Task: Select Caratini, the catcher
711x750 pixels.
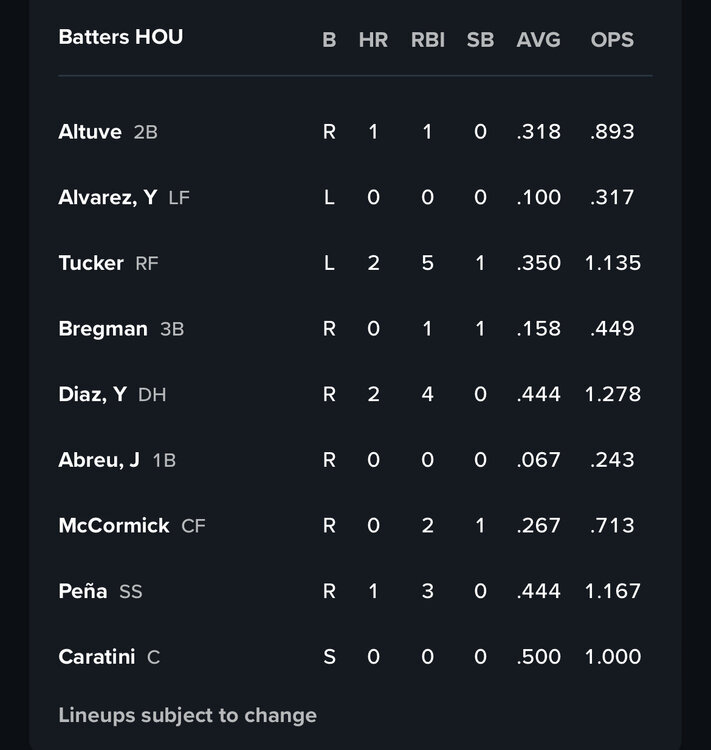Action: [95, 657]
